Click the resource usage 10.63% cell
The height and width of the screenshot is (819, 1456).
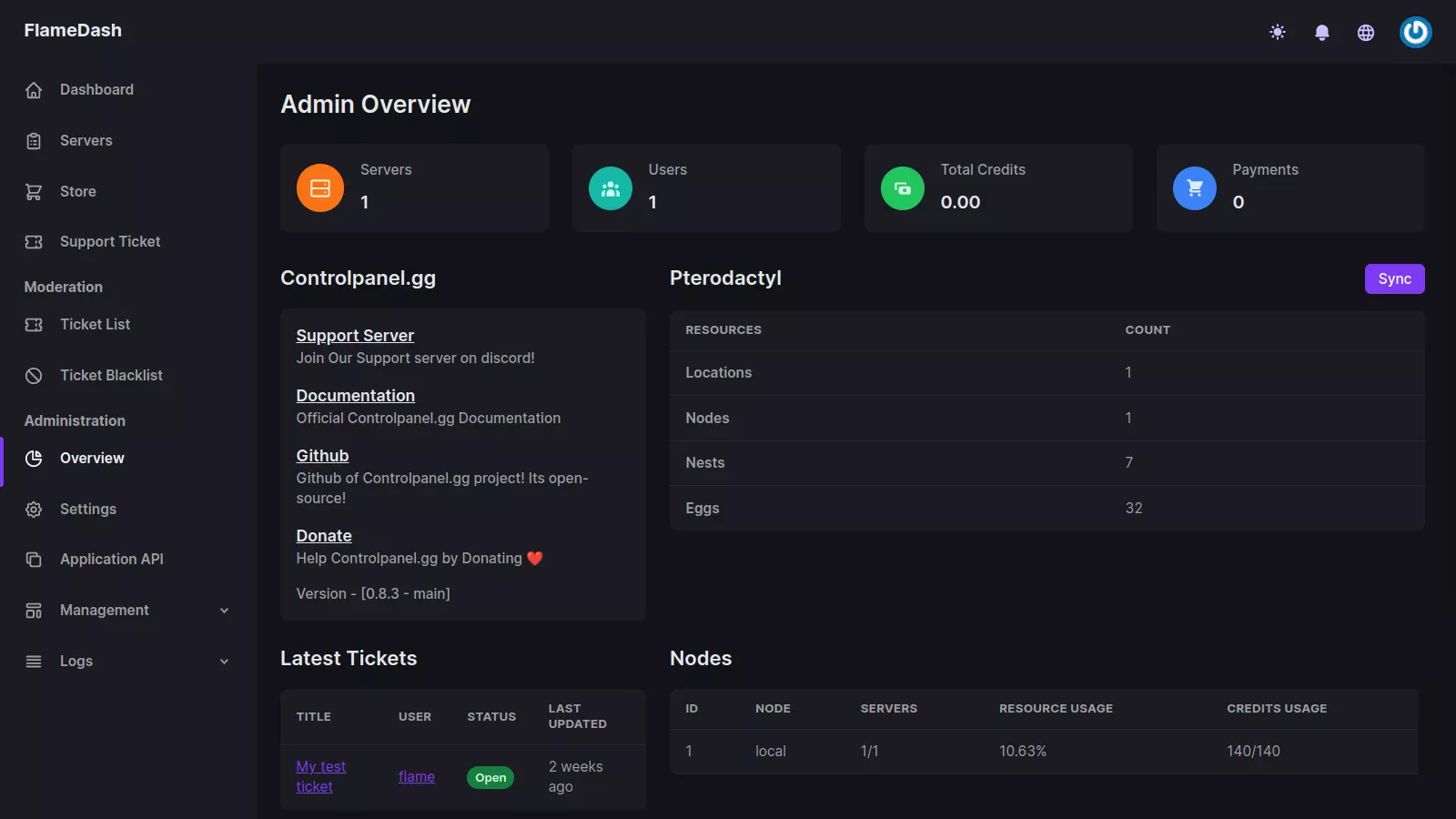pyautogui.click(x=1023, y=752)
